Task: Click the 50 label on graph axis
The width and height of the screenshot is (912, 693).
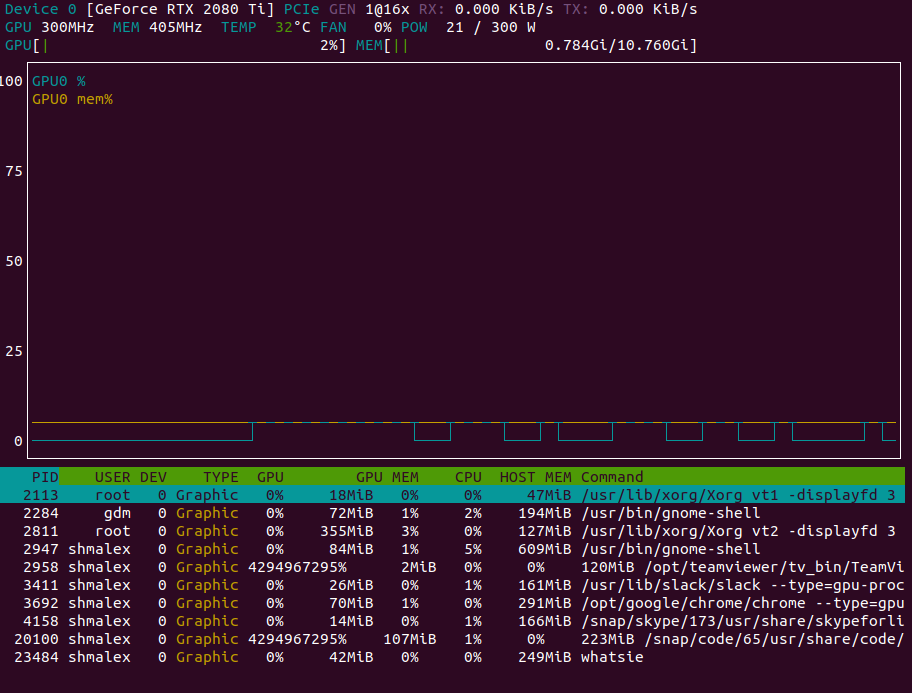Action: pyautogui.click(x=14, y=261)
